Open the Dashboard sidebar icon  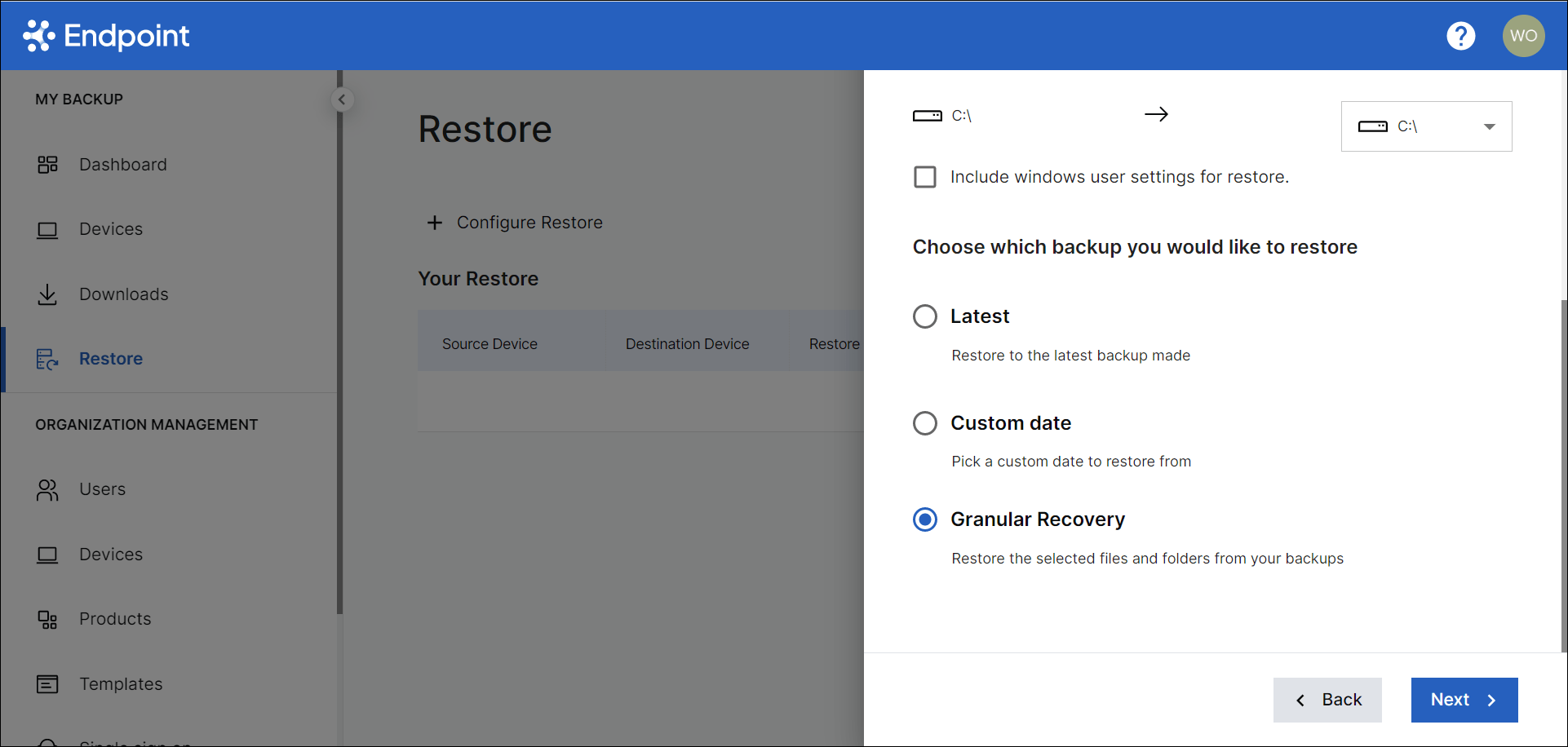47,164
